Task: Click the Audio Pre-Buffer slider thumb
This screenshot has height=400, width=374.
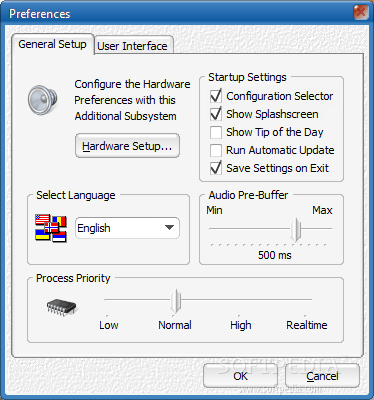Action: pyautogui.click(x=295, y=229)
